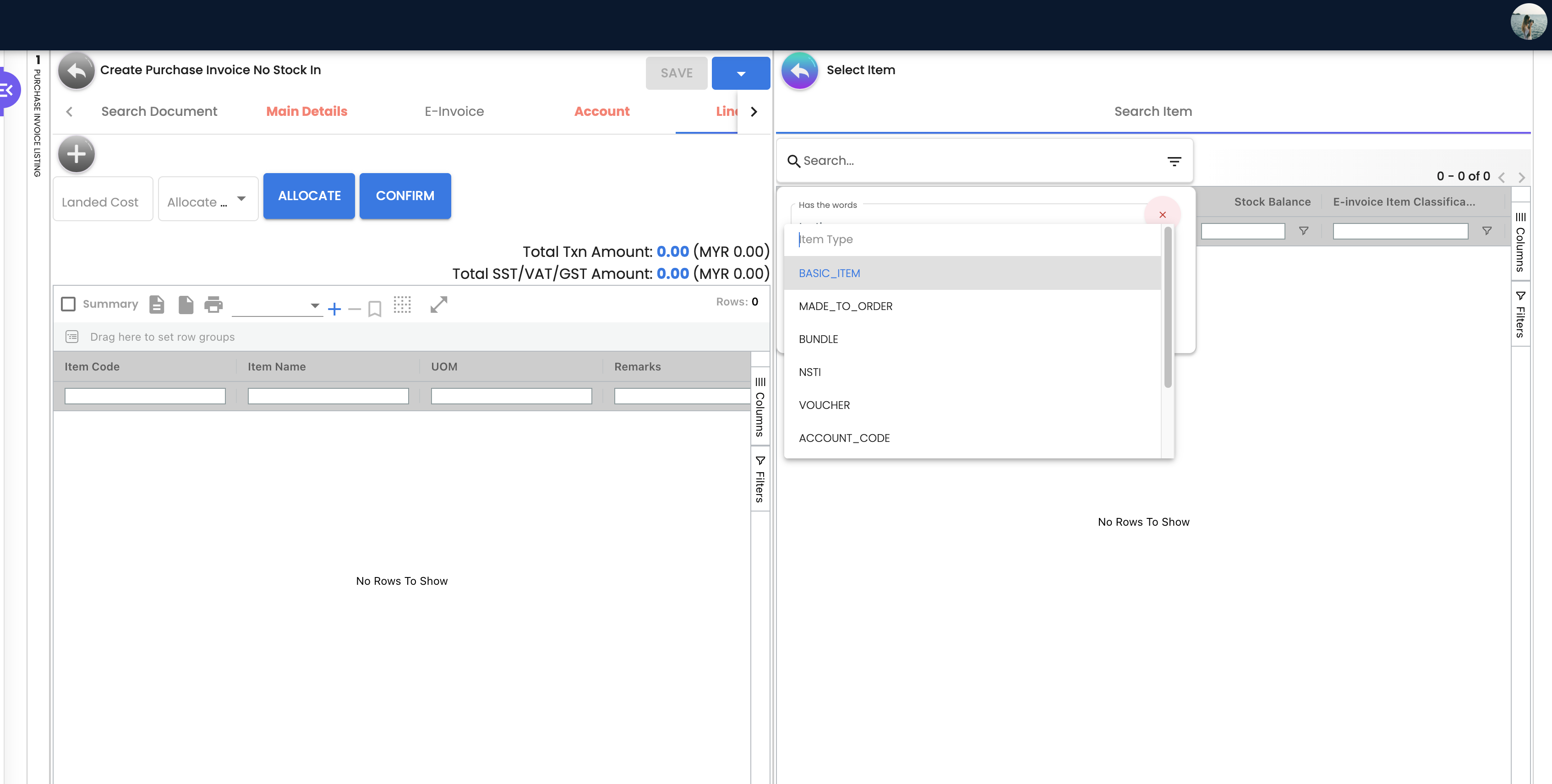This screenshot has width=1552, height=784.
Task: Click the UOM filter input
Action: click(x=511, y=396)
